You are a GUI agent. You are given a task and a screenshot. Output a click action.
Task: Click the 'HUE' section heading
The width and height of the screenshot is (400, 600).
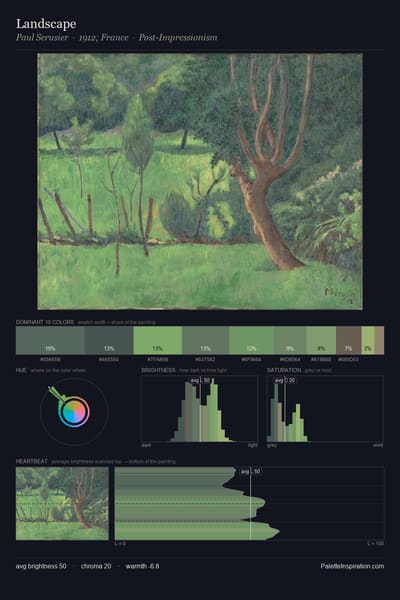tap(21, 370)
